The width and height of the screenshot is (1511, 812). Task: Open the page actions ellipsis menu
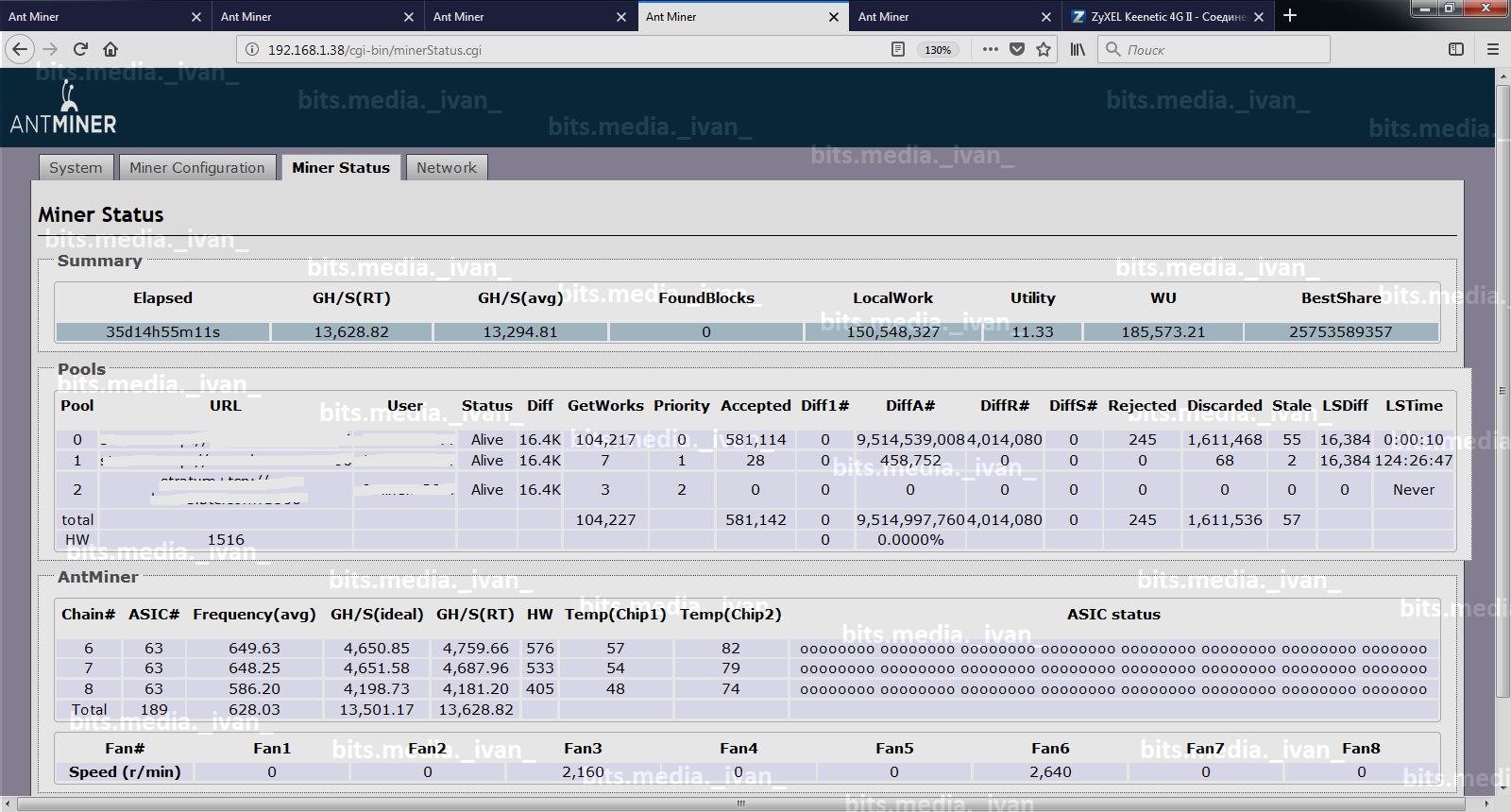pyautogui.click(x=990, y=49)
